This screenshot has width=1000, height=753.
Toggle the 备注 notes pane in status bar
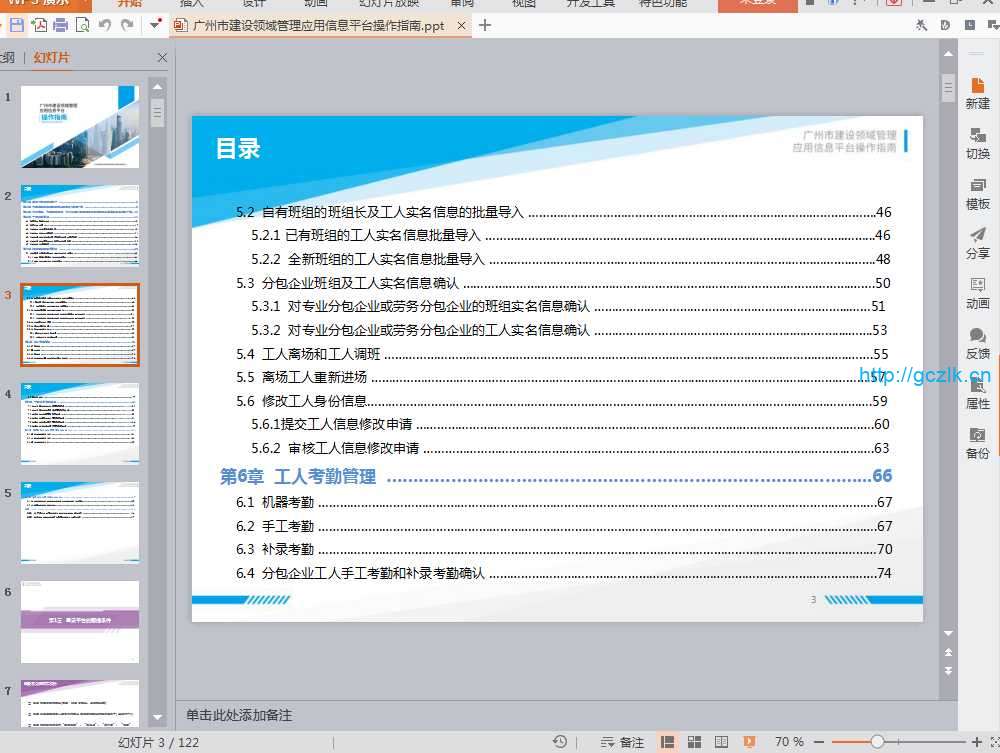(622, 742)
